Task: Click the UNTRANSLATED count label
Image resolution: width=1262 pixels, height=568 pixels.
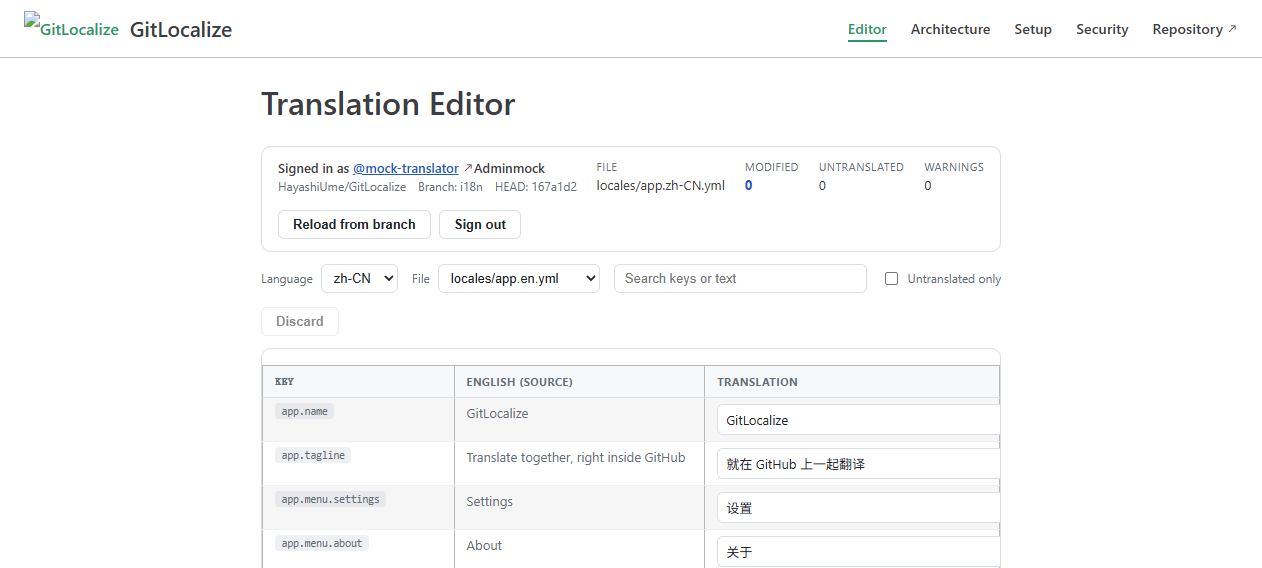Action: click(x=861, y=167)
